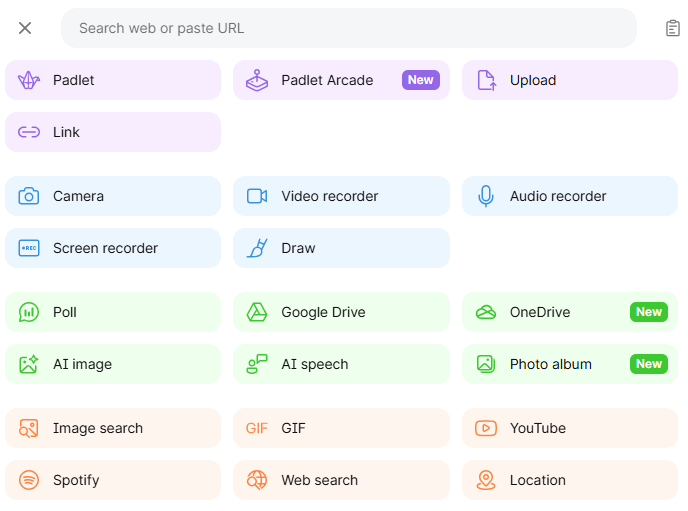Image resolution: width=688 pixels, height=511 pixels.
Task: Click the Search web or paste URL field
Action: click(x=349, y=28)
